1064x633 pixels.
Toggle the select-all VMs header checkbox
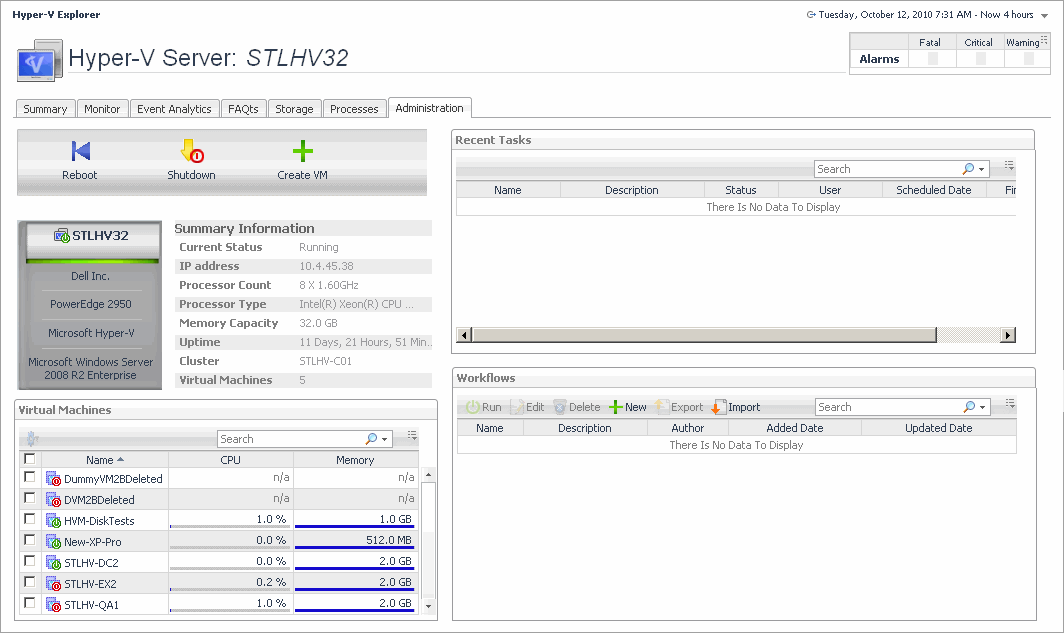(30, 459)
